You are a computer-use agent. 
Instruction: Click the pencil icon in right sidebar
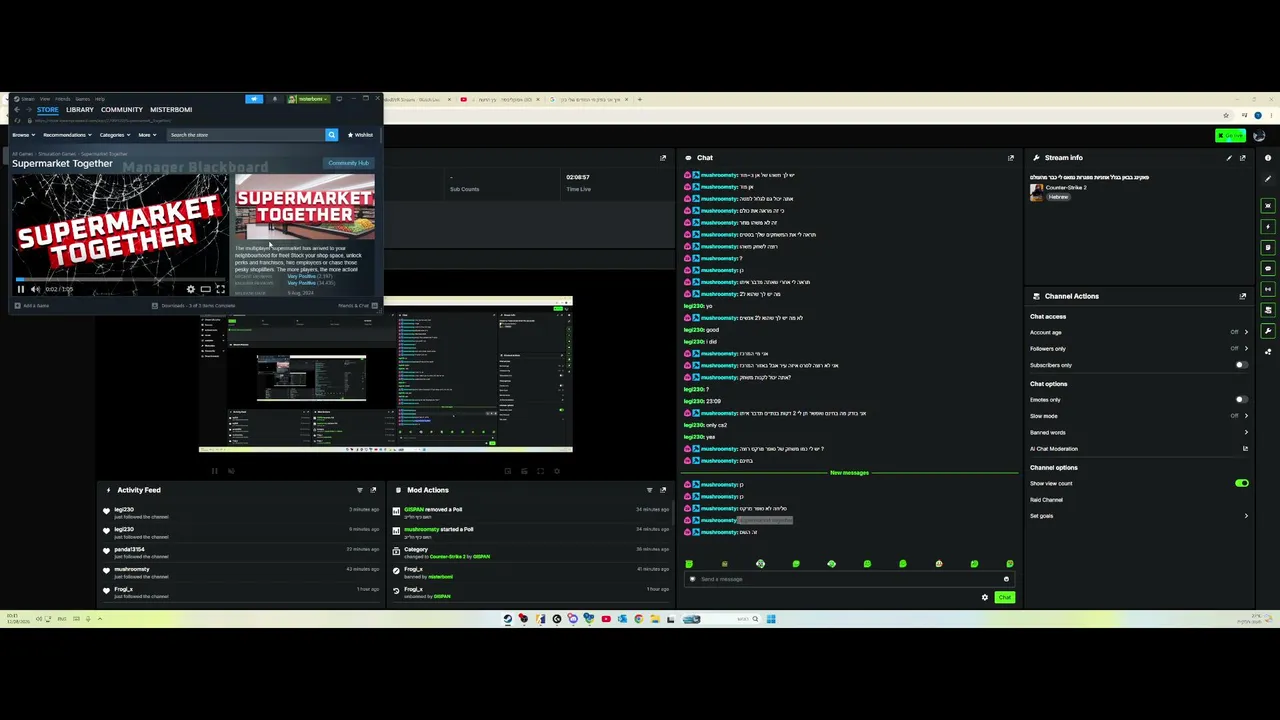(1268, 179)
